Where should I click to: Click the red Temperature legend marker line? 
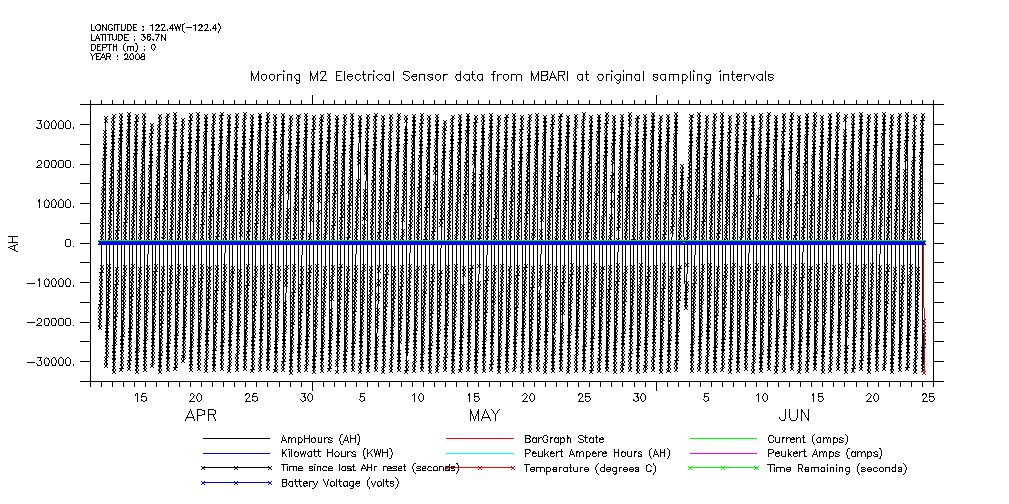[480, 468]
